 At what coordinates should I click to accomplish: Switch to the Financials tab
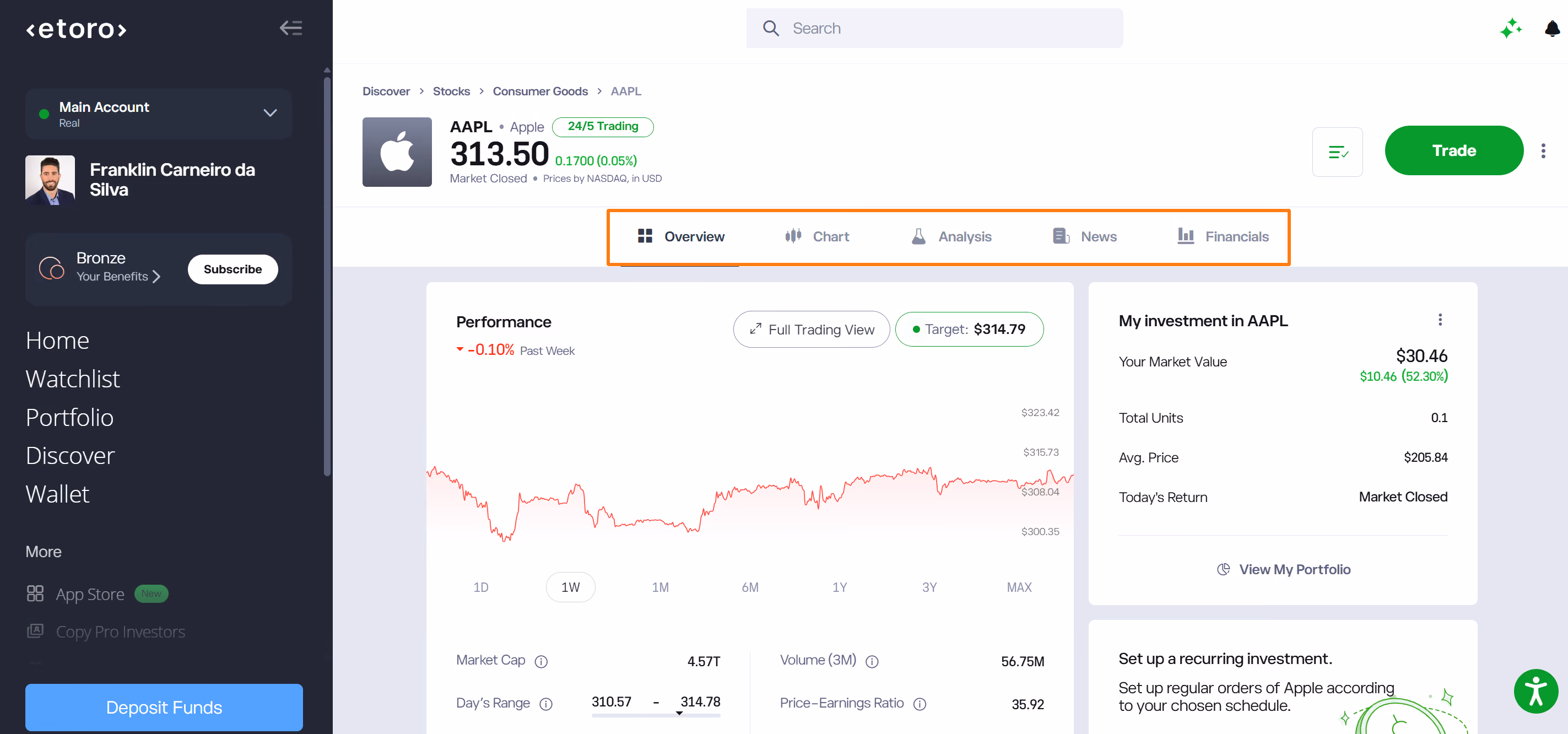click(1223, 237)
